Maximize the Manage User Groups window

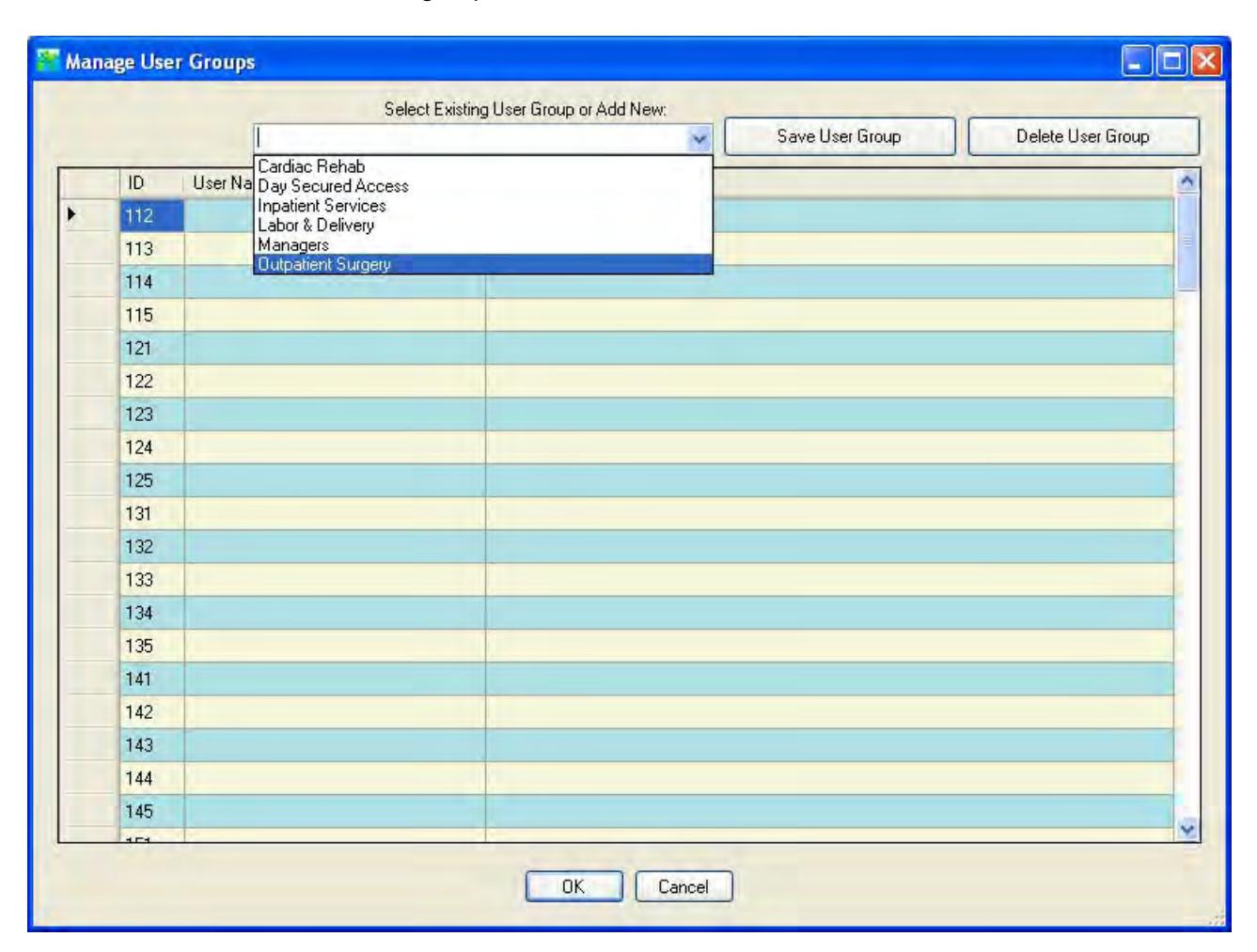click(x=1171, y=62)
